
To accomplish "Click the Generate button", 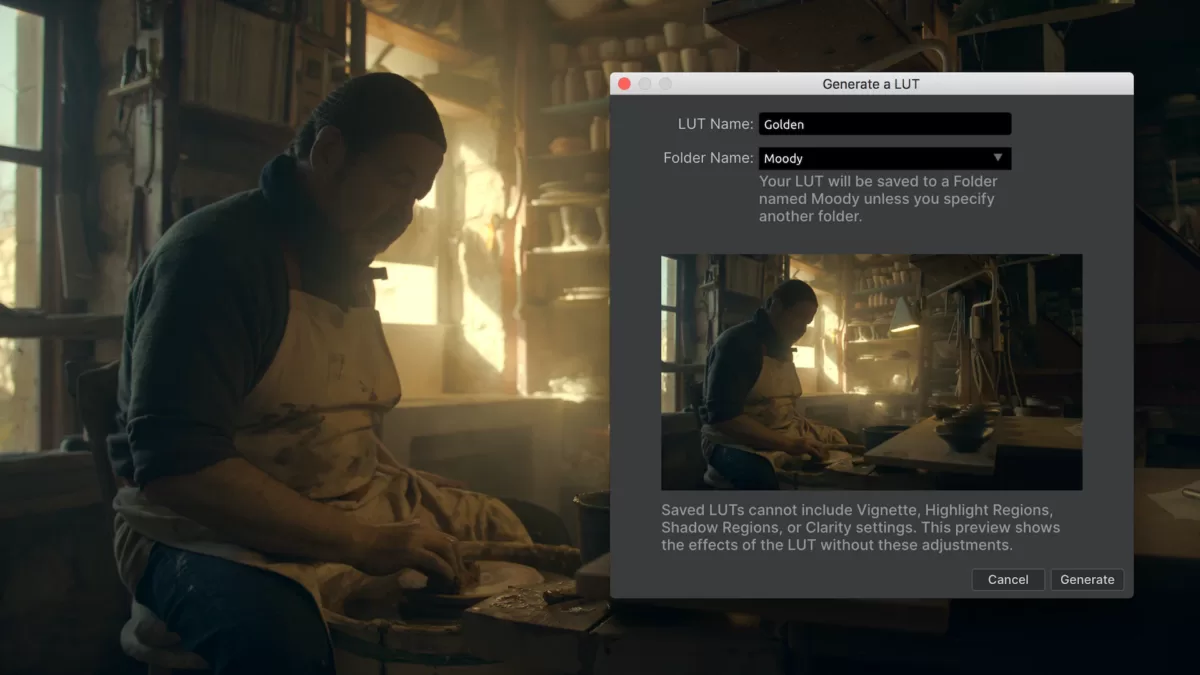I will click(x=1087, y=580).
